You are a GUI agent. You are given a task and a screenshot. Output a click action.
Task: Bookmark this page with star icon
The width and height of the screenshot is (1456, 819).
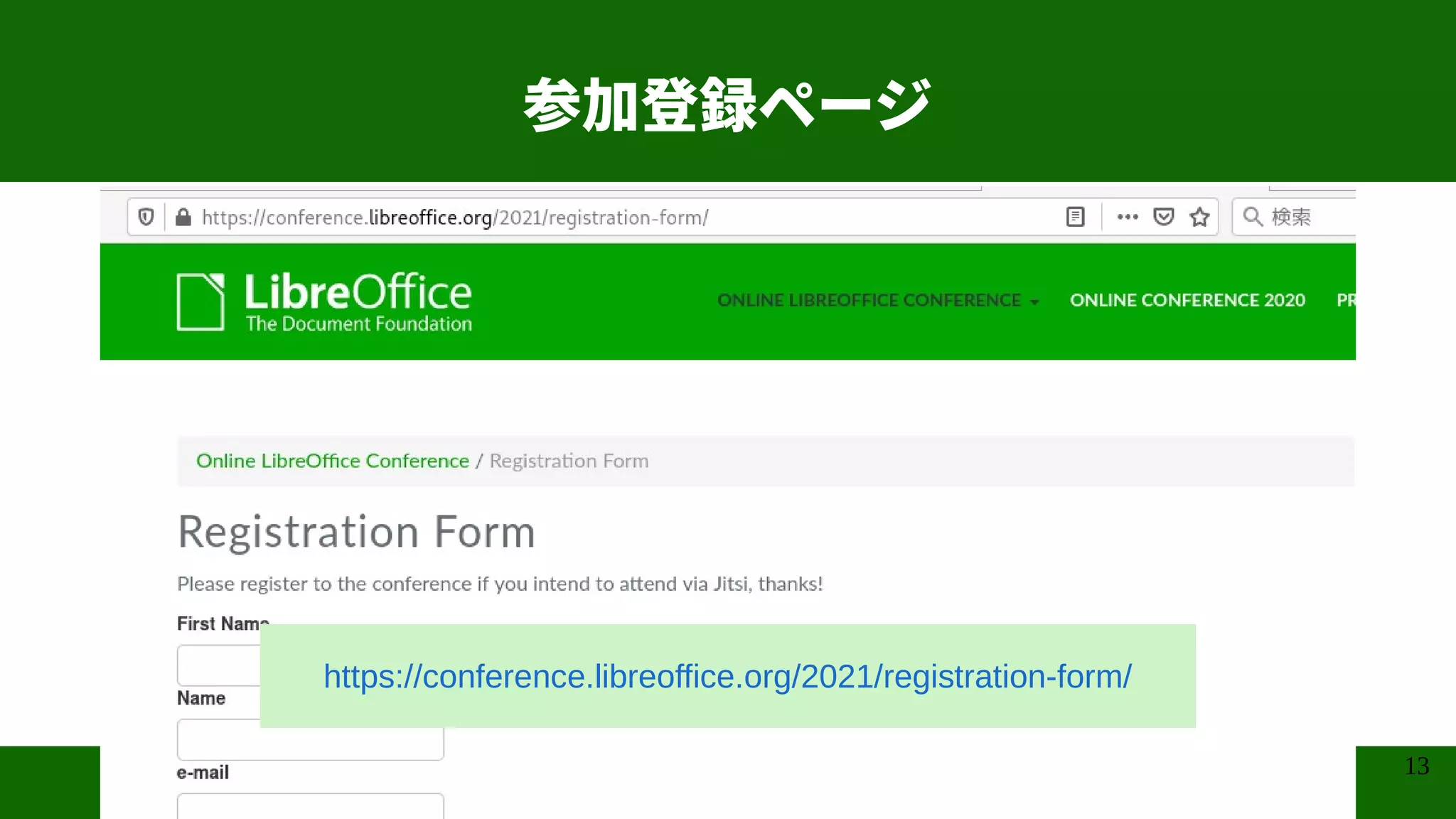(1200, 217)
